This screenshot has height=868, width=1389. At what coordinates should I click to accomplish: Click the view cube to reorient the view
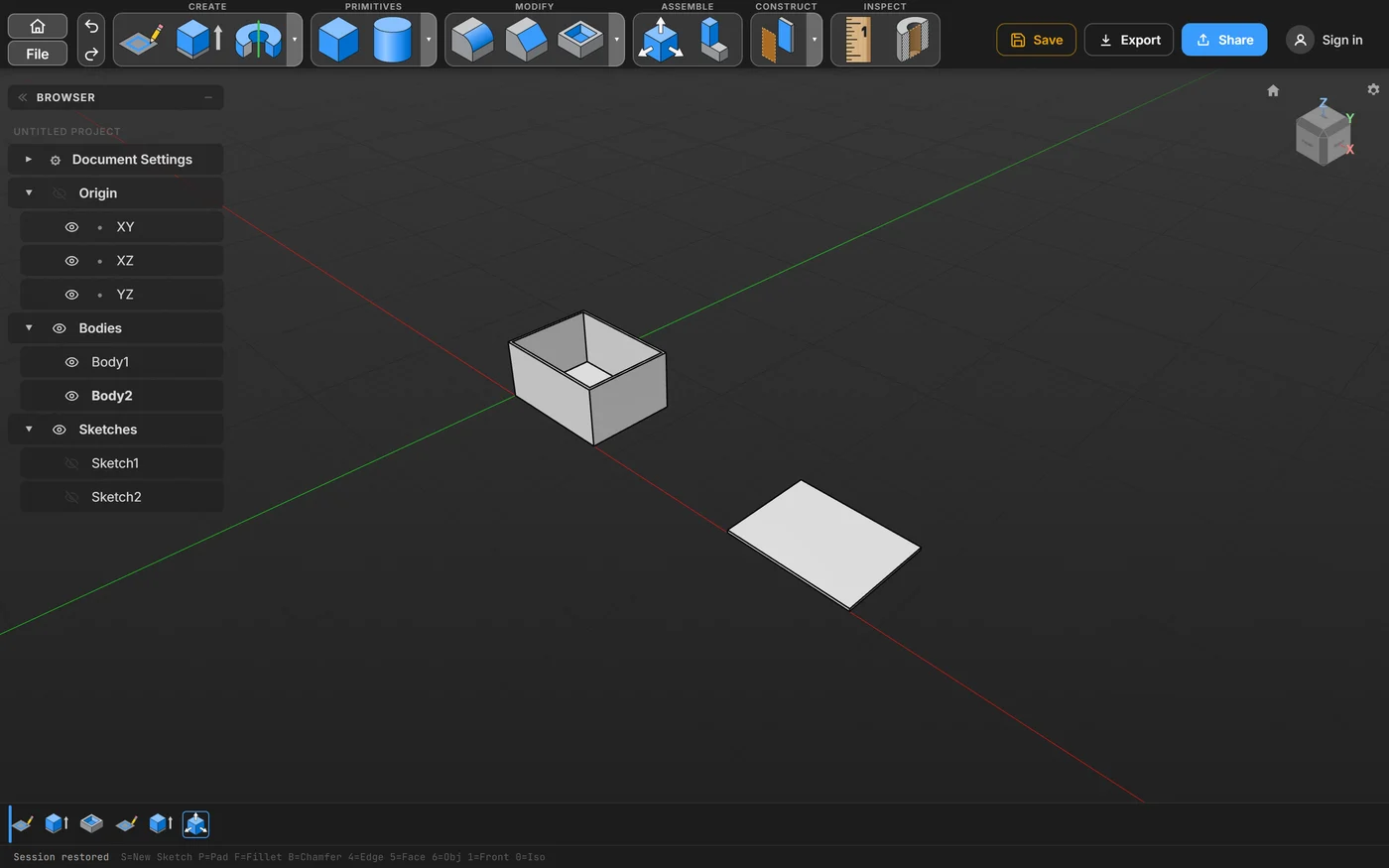point(1324,134)
